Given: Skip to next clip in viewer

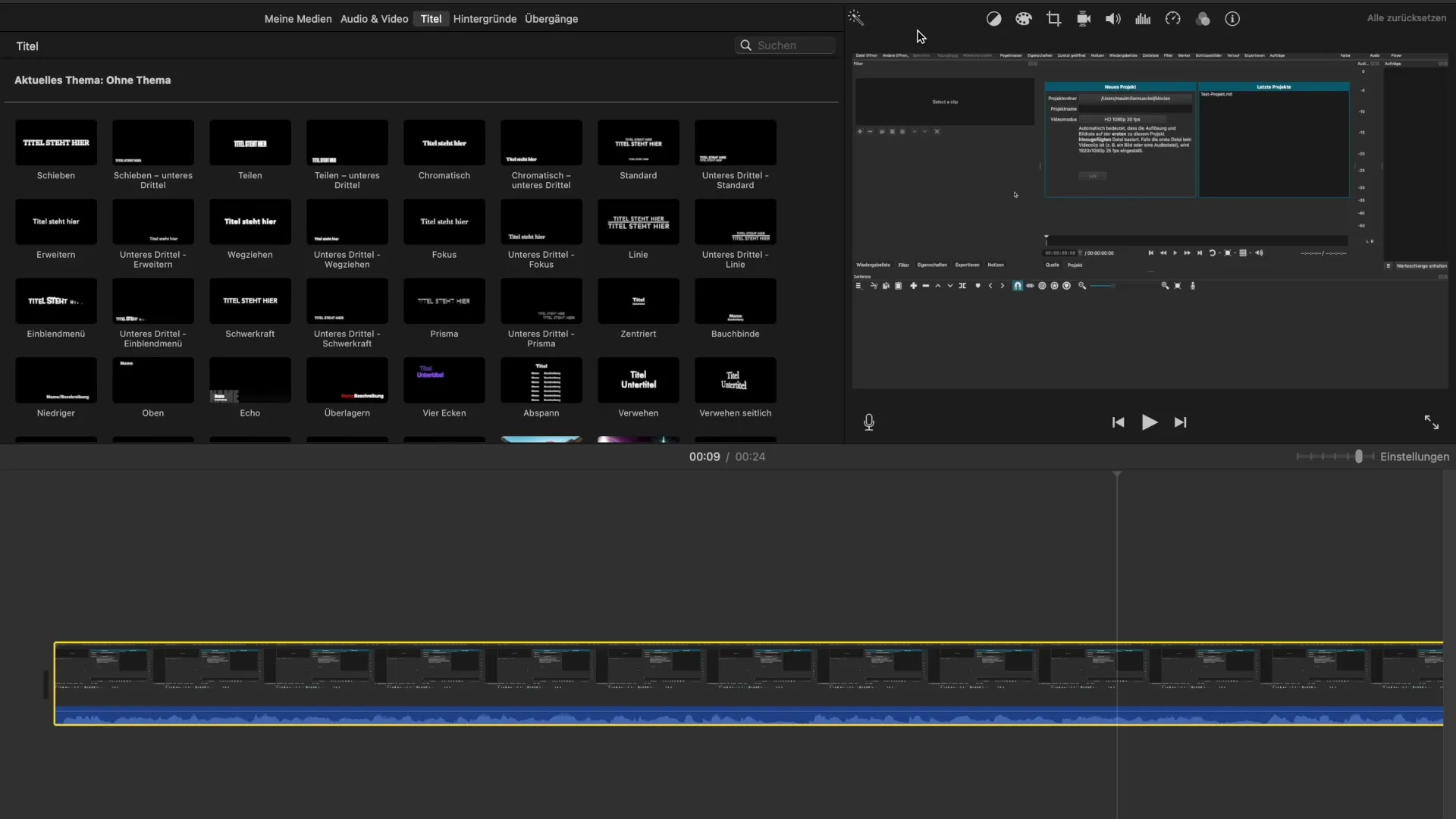Looking at the screenshot, I should [x=1181, y=422].
